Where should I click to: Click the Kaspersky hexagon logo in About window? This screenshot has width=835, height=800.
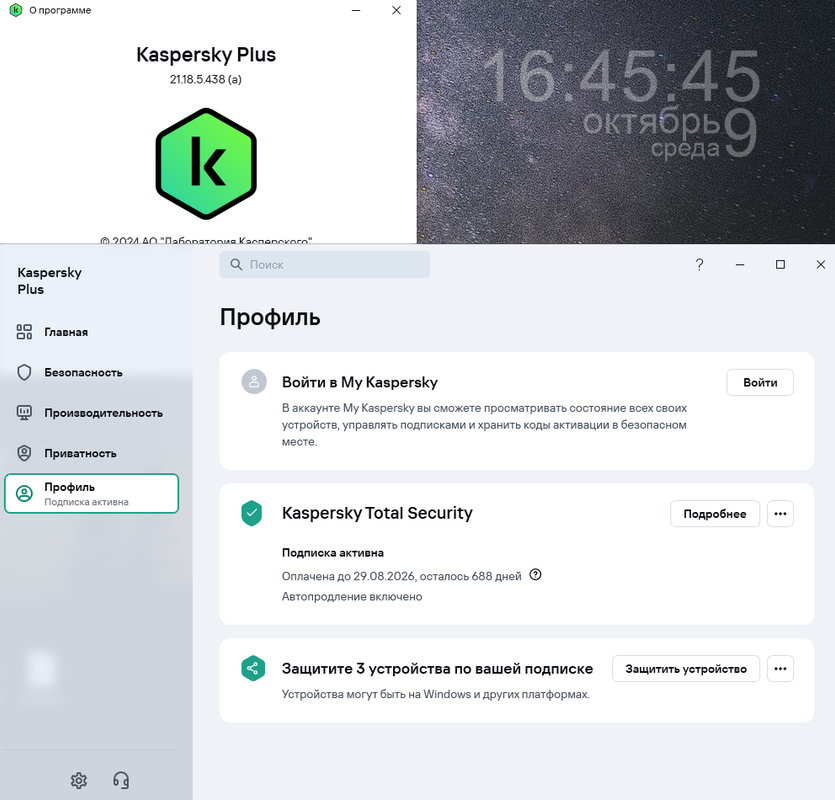coord(206,164)
